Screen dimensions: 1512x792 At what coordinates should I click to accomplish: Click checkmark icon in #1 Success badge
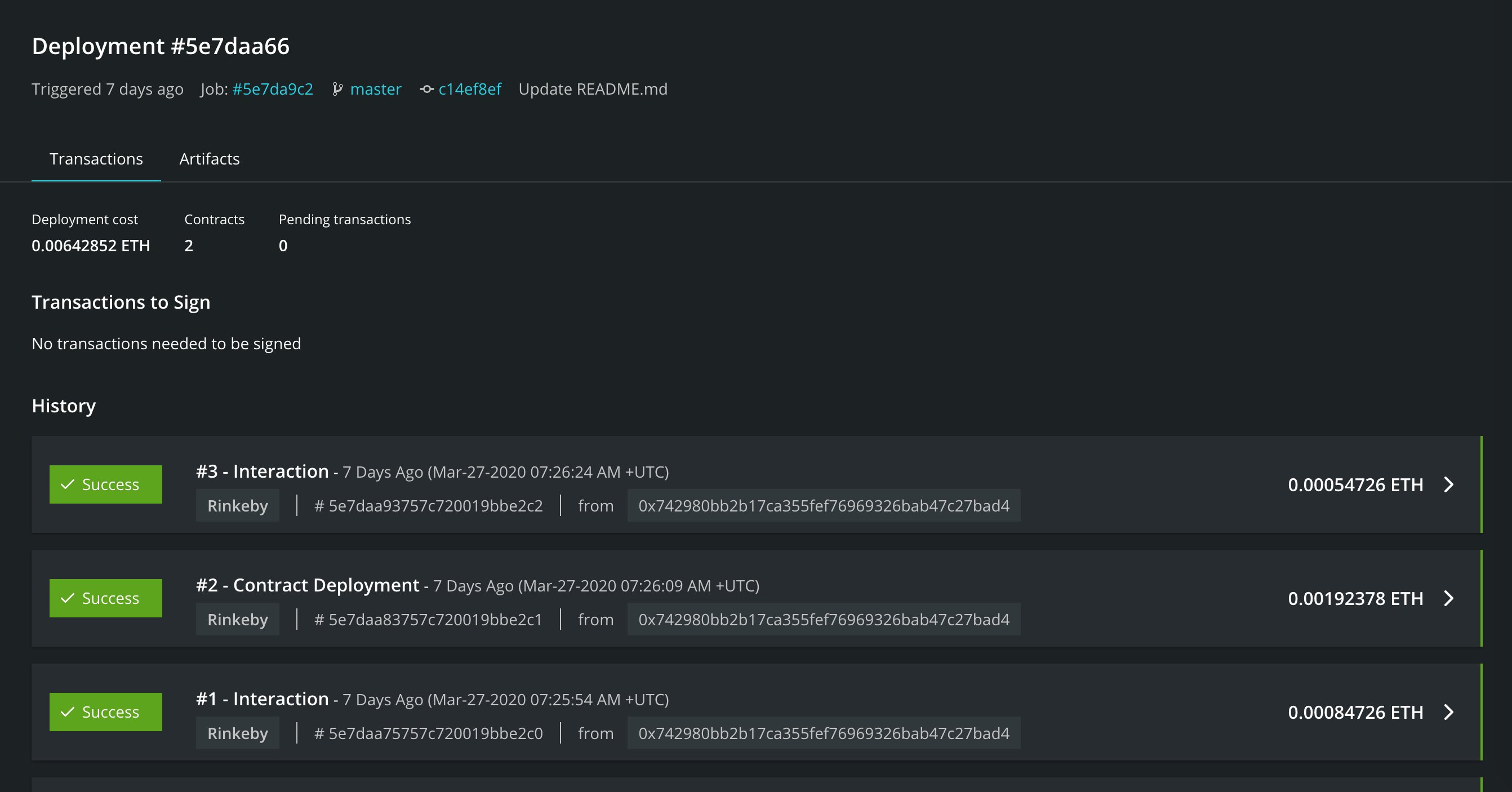[68, 712]
